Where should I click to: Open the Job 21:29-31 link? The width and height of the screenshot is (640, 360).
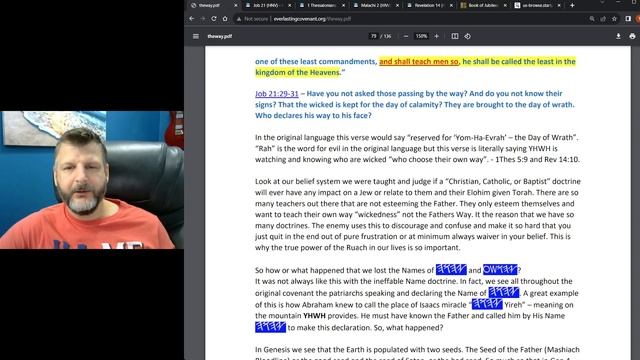277,93
